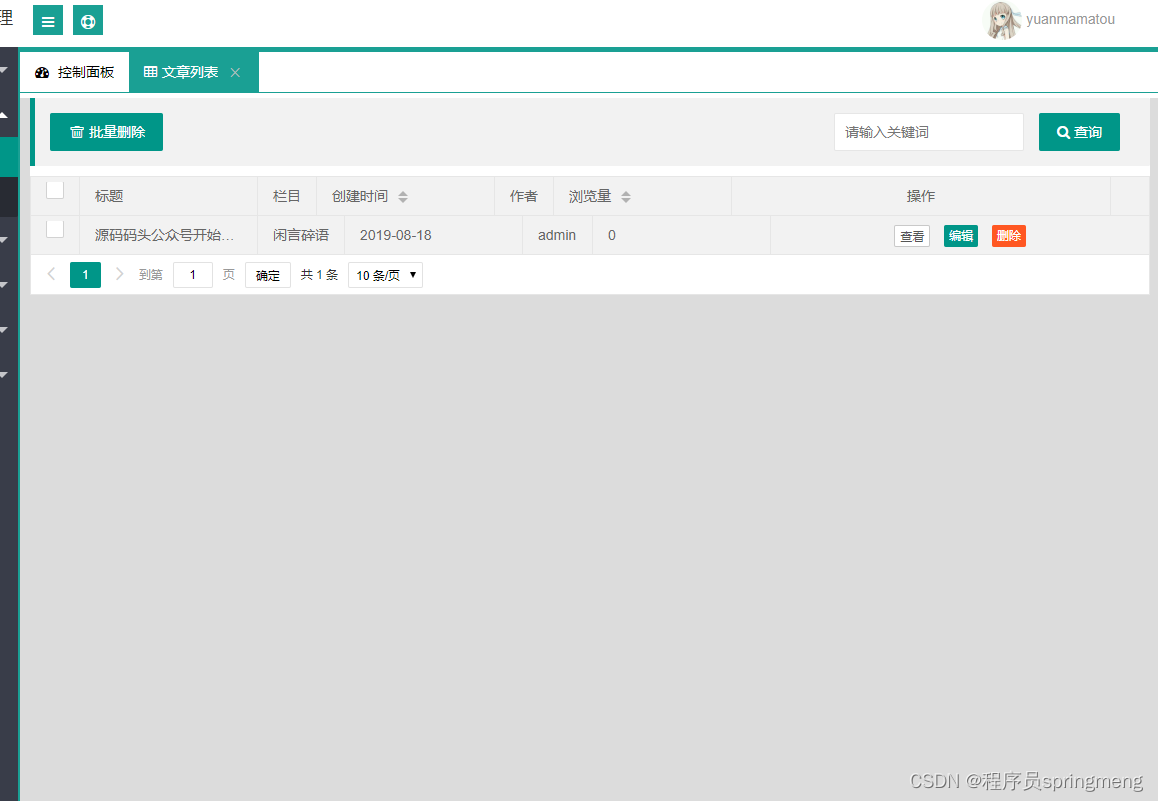
Task: Click the admin author cell
Action: tap(557, 236)
